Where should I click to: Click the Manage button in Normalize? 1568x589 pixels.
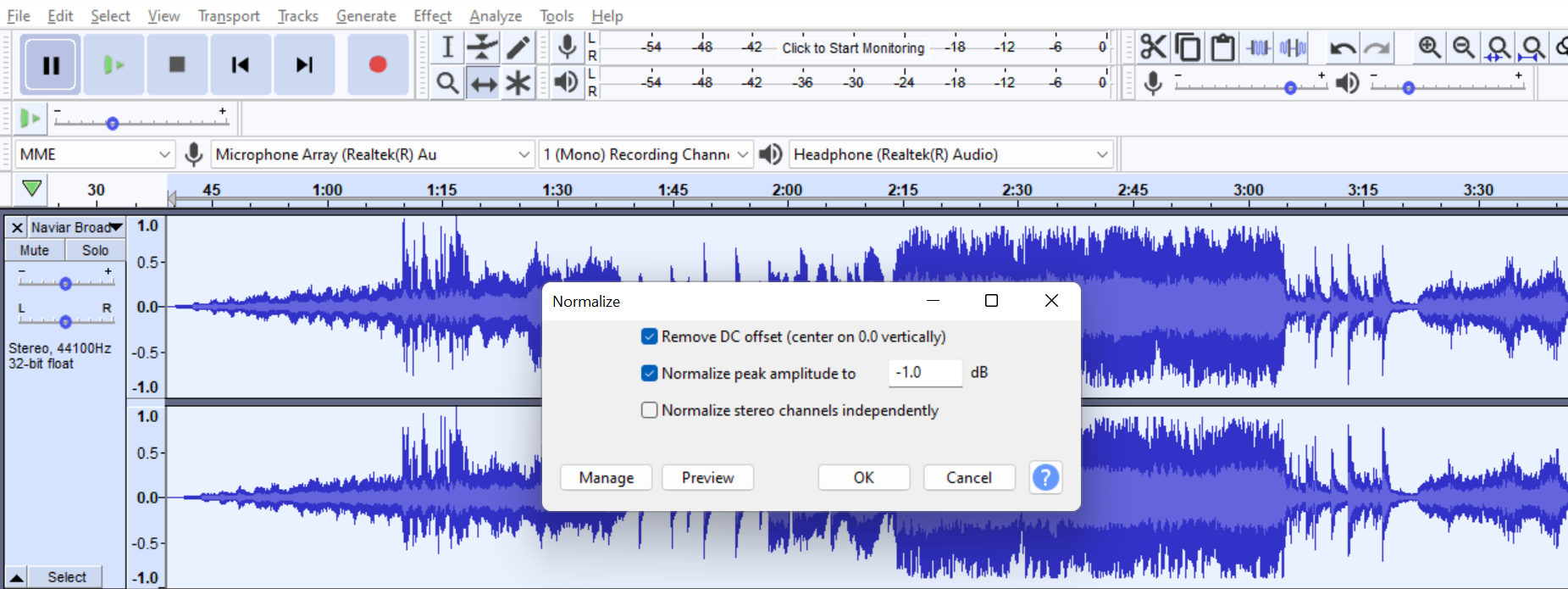[607, 477]
